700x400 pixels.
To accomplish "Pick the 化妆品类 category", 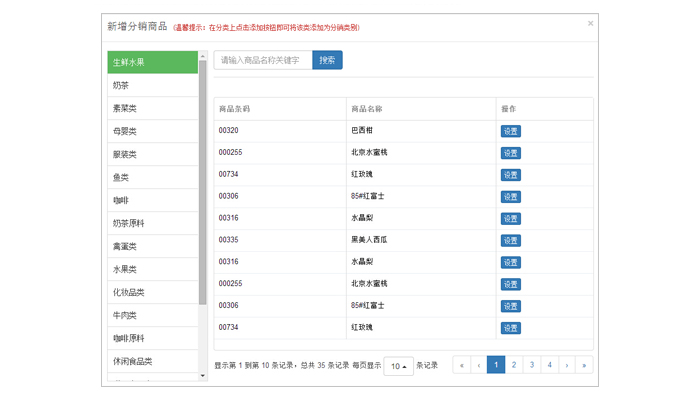I will click(153, 292).
